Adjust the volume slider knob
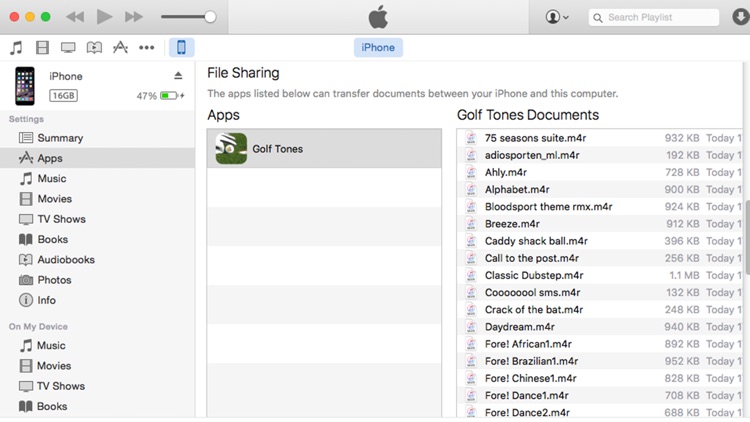The image size is (750, 422). tap(210, 17)
